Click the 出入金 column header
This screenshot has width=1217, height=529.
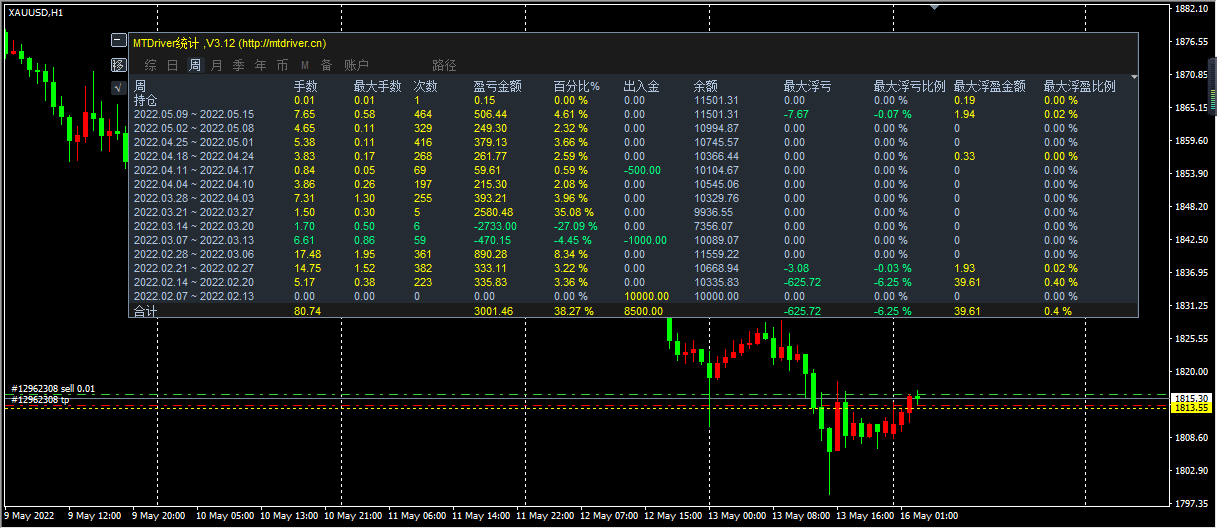642,87
